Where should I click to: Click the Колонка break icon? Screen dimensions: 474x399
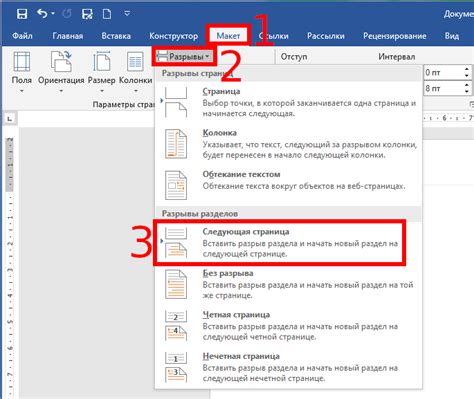(x=176, y=144)
